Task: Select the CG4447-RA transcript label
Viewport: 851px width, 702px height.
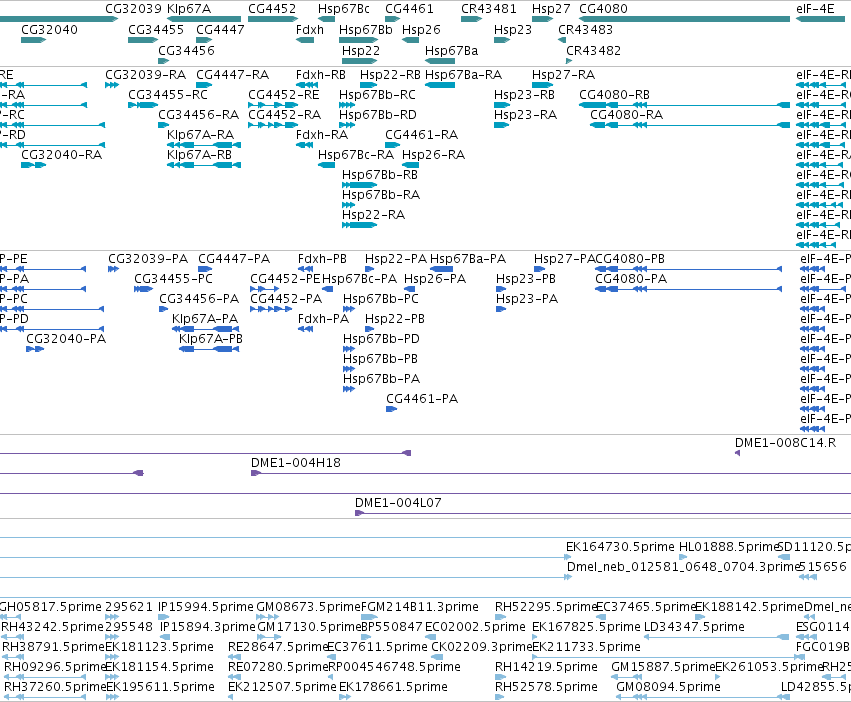Action: pyautogui.click(x=232, y=74)
